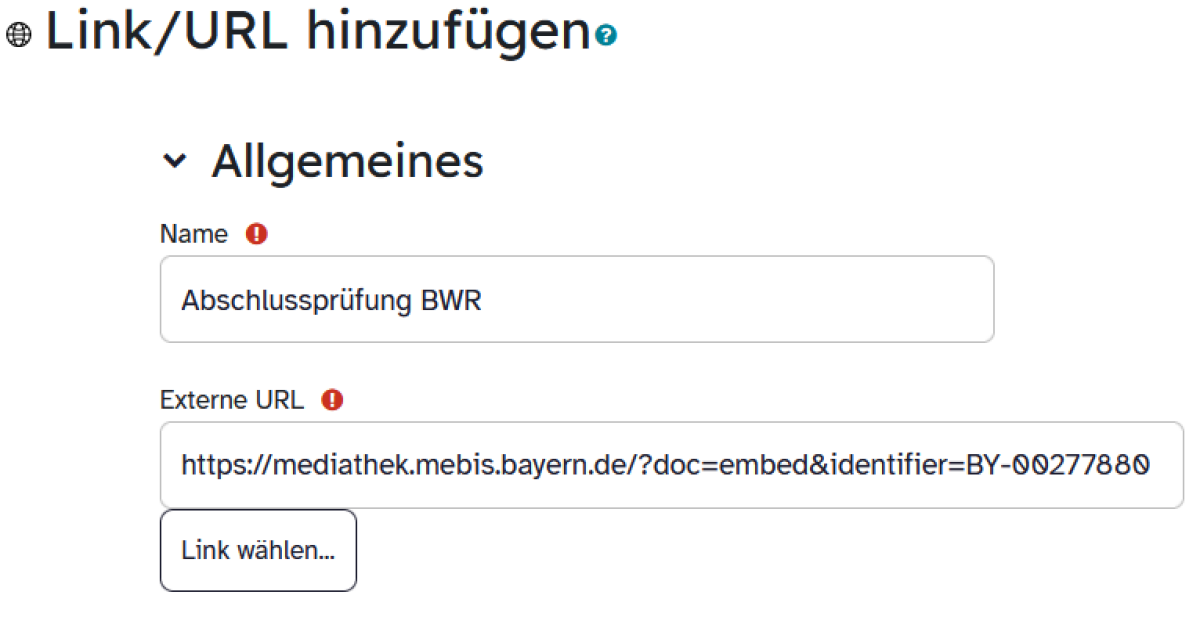Toggle the Allgemeines disclosure arrow
1200x617 pixels.
(177, 160)
